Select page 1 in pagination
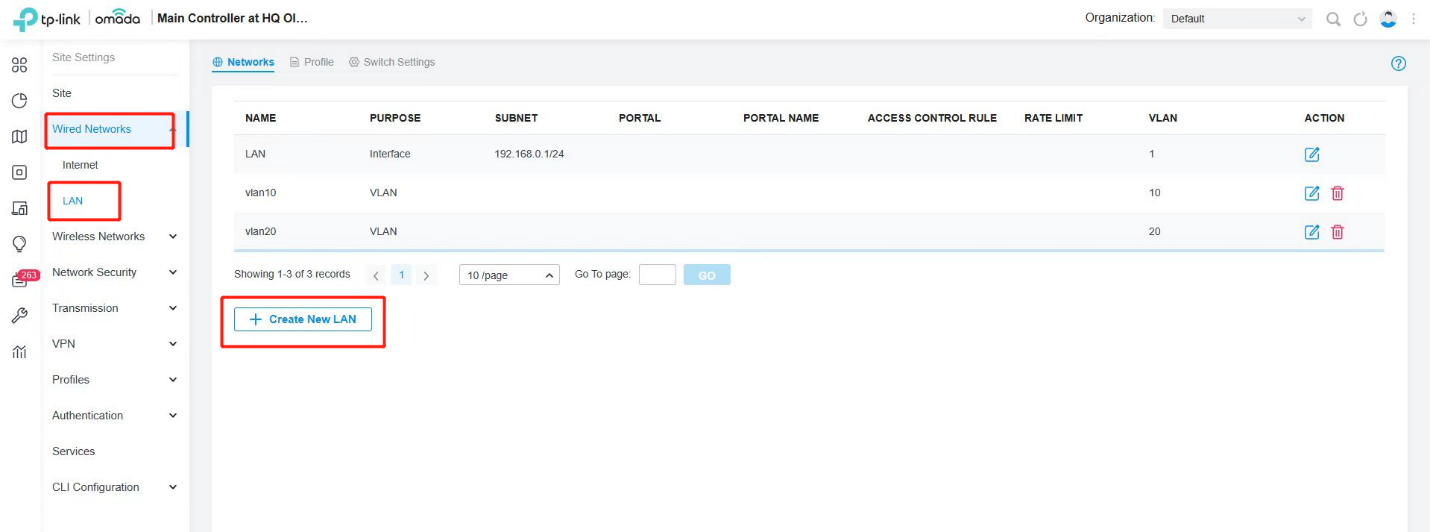The height and width of the screenshot is (532, 1430). 401,275
